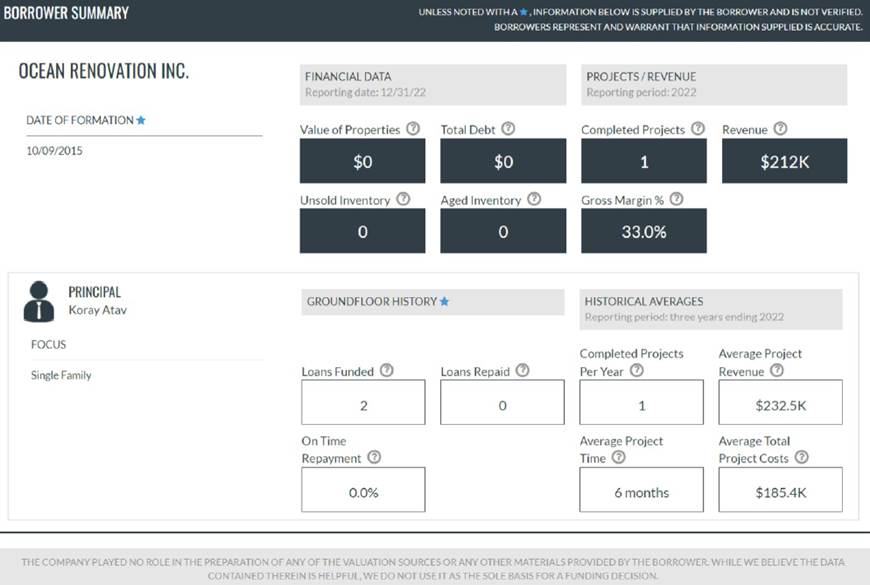Click the Loans Repaid question mark
This screenshot has height=585, width=870.
point(523,371)
